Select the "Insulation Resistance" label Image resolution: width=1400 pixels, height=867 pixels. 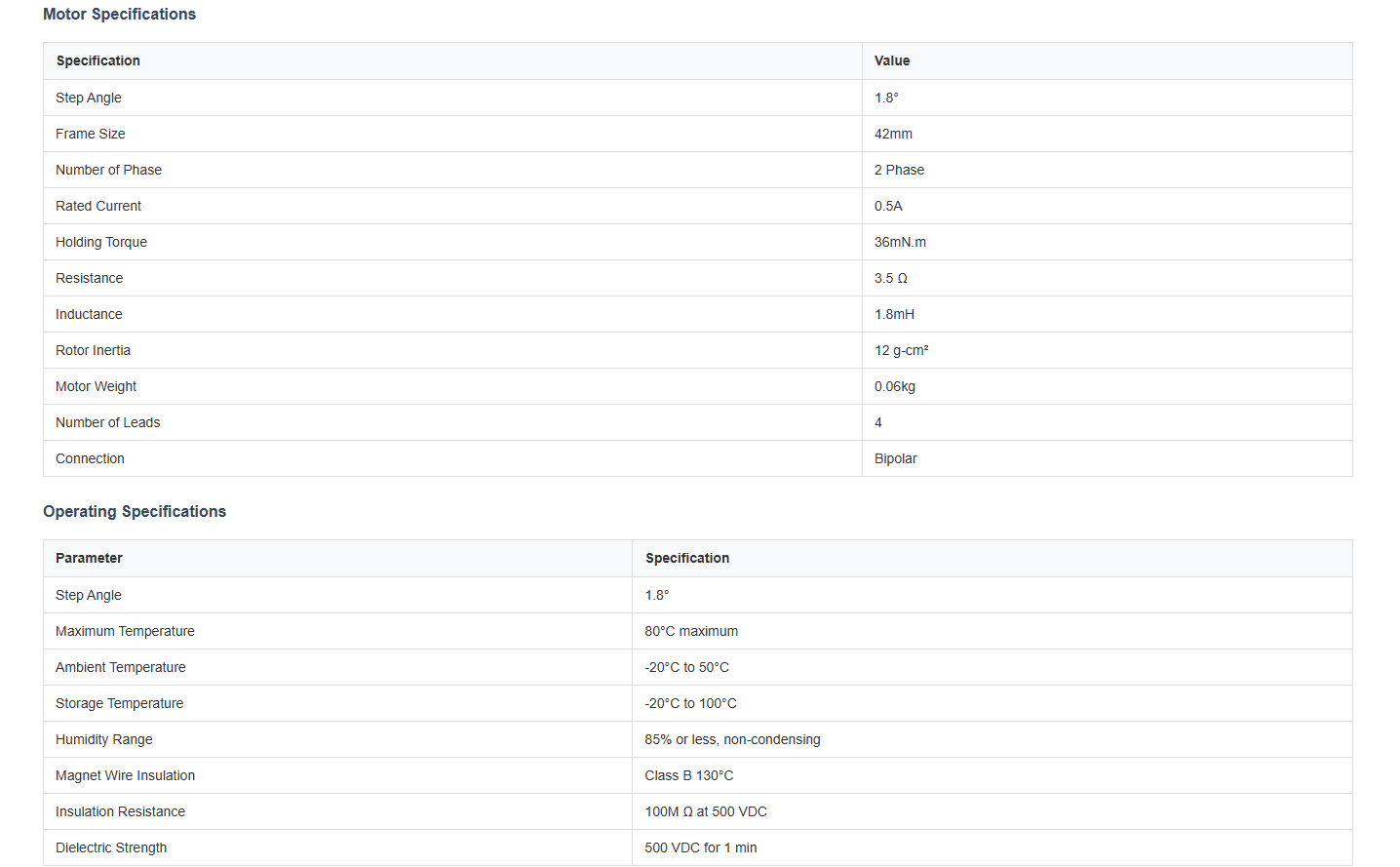click(120, 811)
